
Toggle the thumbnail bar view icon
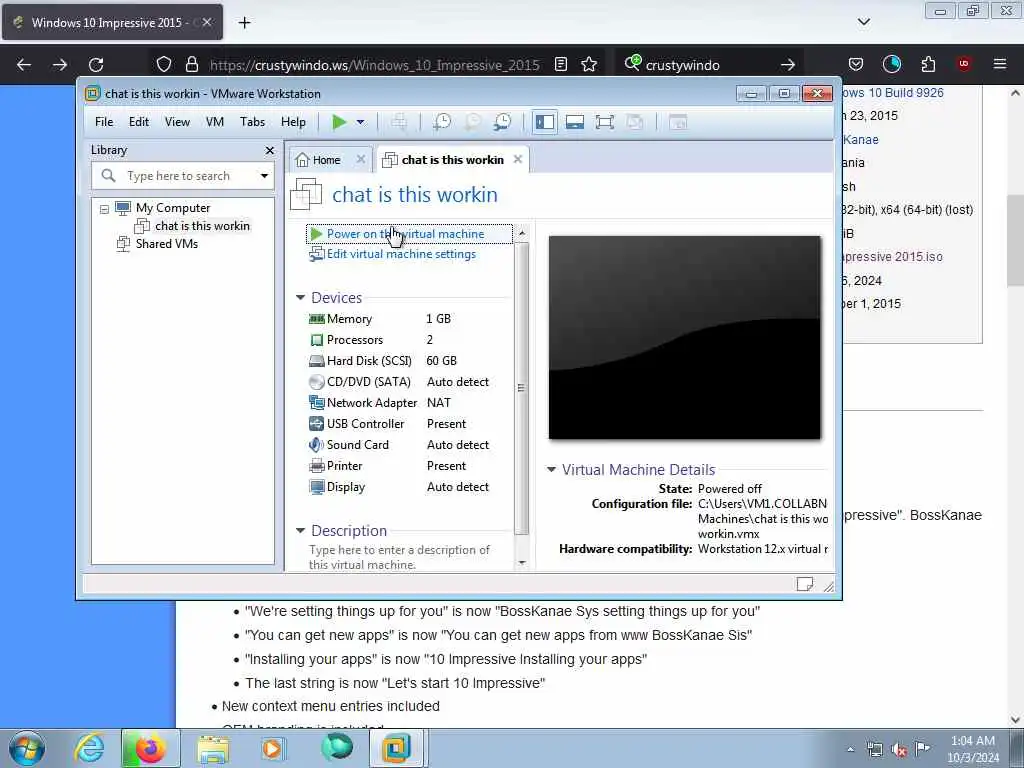575,122
